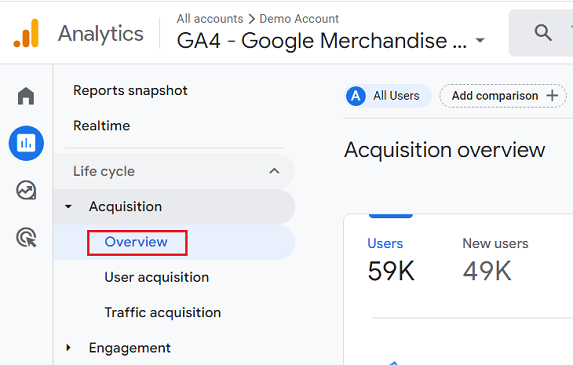Click the All Users chip
The height and width of the screenshot is (365, 573).
388,96
